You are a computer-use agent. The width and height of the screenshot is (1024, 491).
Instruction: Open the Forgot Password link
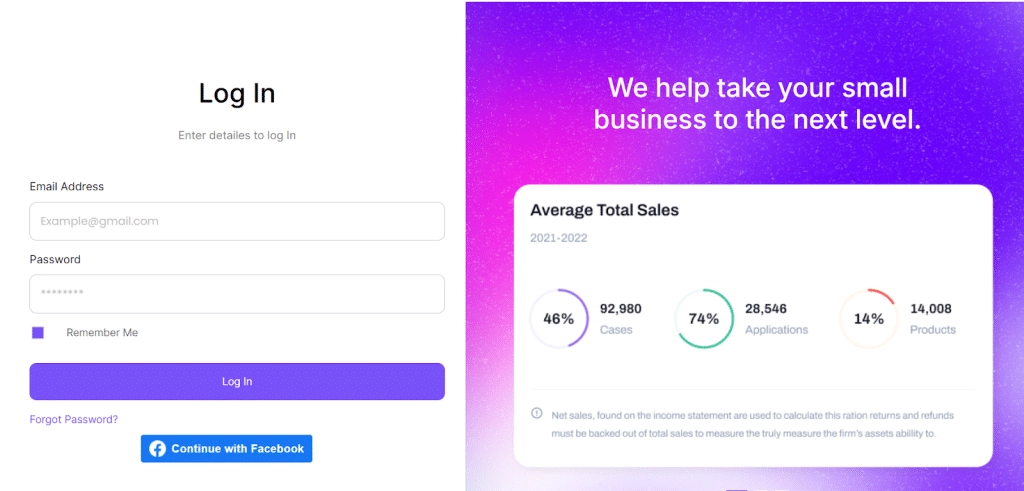tap(74, 419)
